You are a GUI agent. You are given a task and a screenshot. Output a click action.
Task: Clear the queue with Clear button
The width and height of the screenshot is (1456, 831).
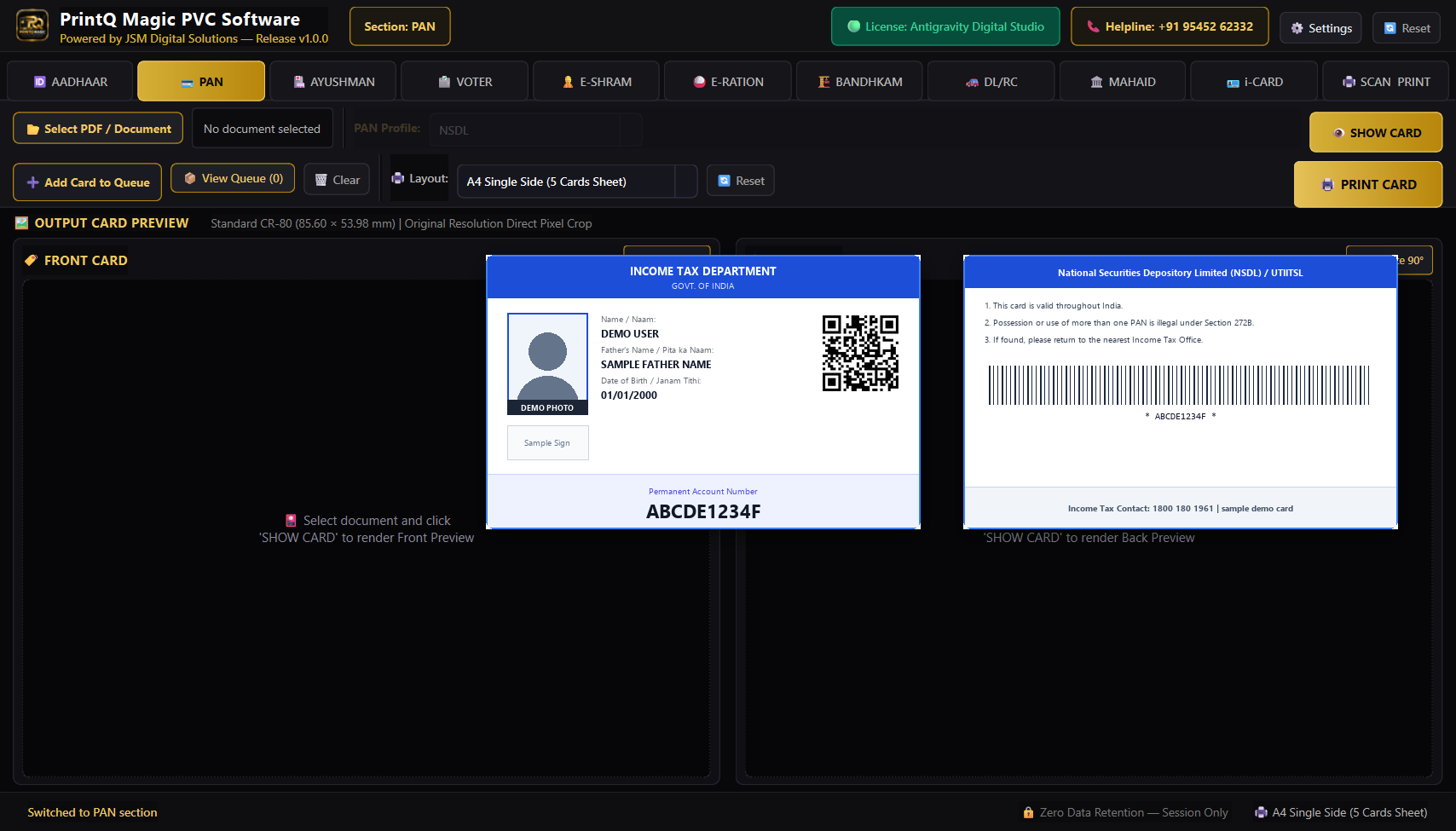pos(337,180)
